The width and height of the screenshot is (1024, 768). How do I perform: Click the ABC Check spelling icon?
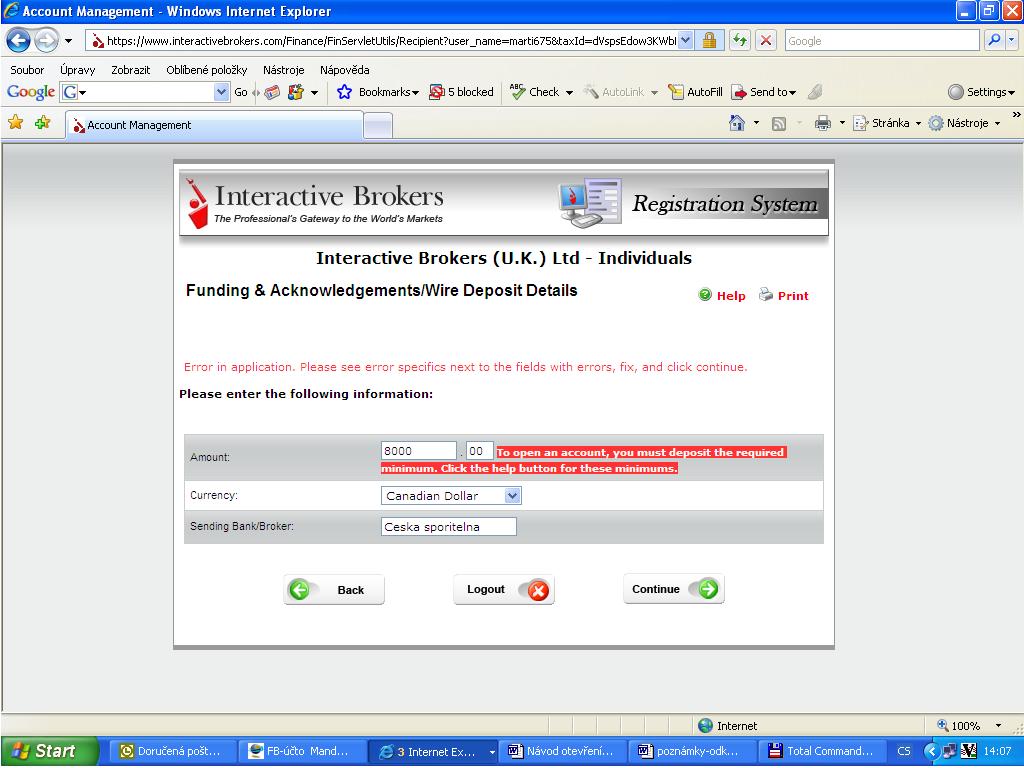click(517, 91)
